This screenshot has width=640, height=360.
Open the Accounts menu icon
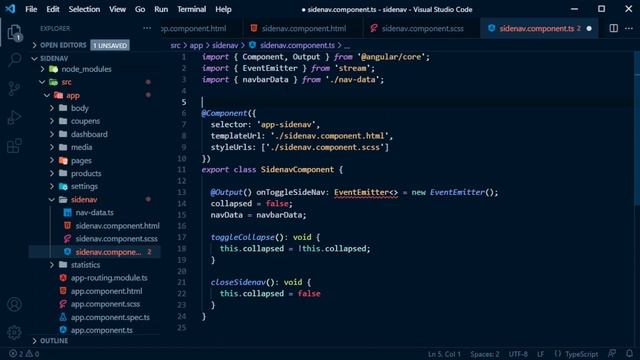pyautogui.click(x=14, y=304)
